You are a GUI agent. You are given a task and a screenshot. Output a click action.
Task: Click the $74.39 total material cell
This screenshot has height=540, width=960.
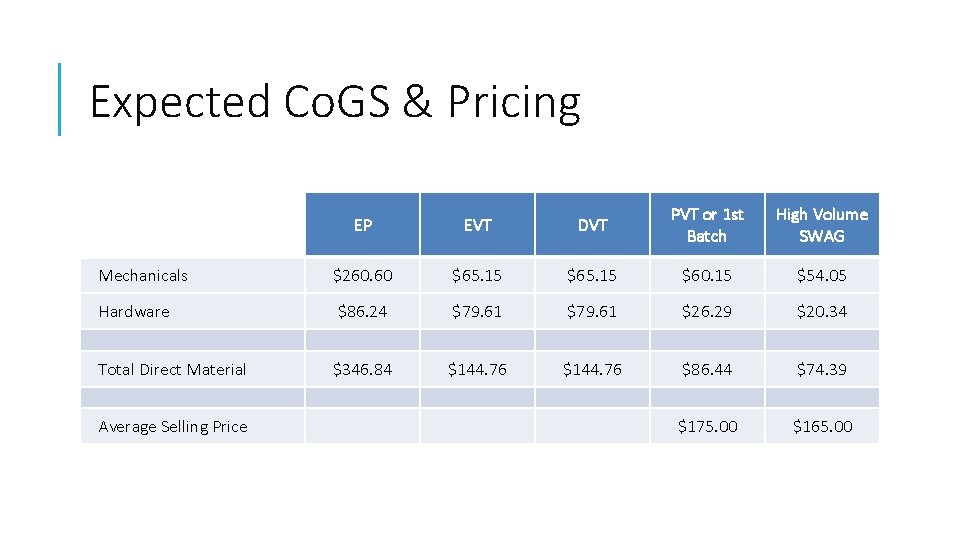[822, 369]
